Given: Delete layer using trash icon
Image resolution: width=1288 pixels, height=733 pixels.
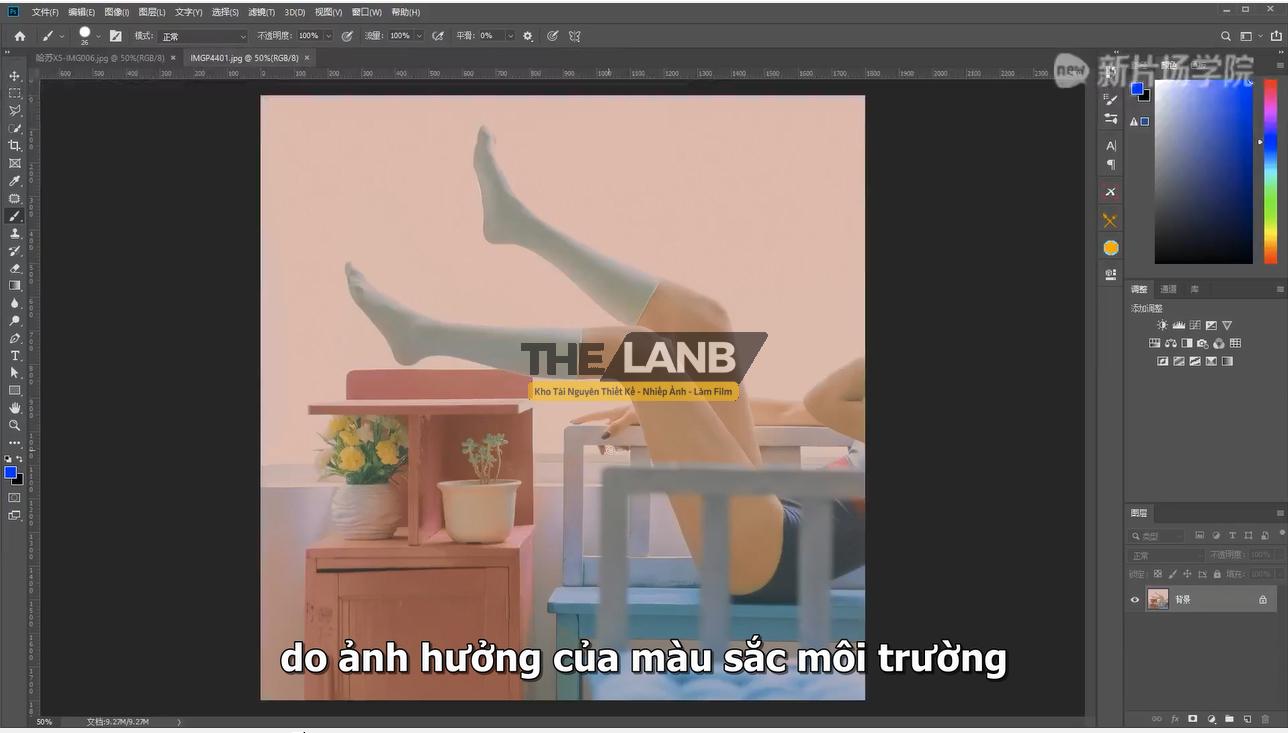Looking at the screenshot, I should point(1265,719).
